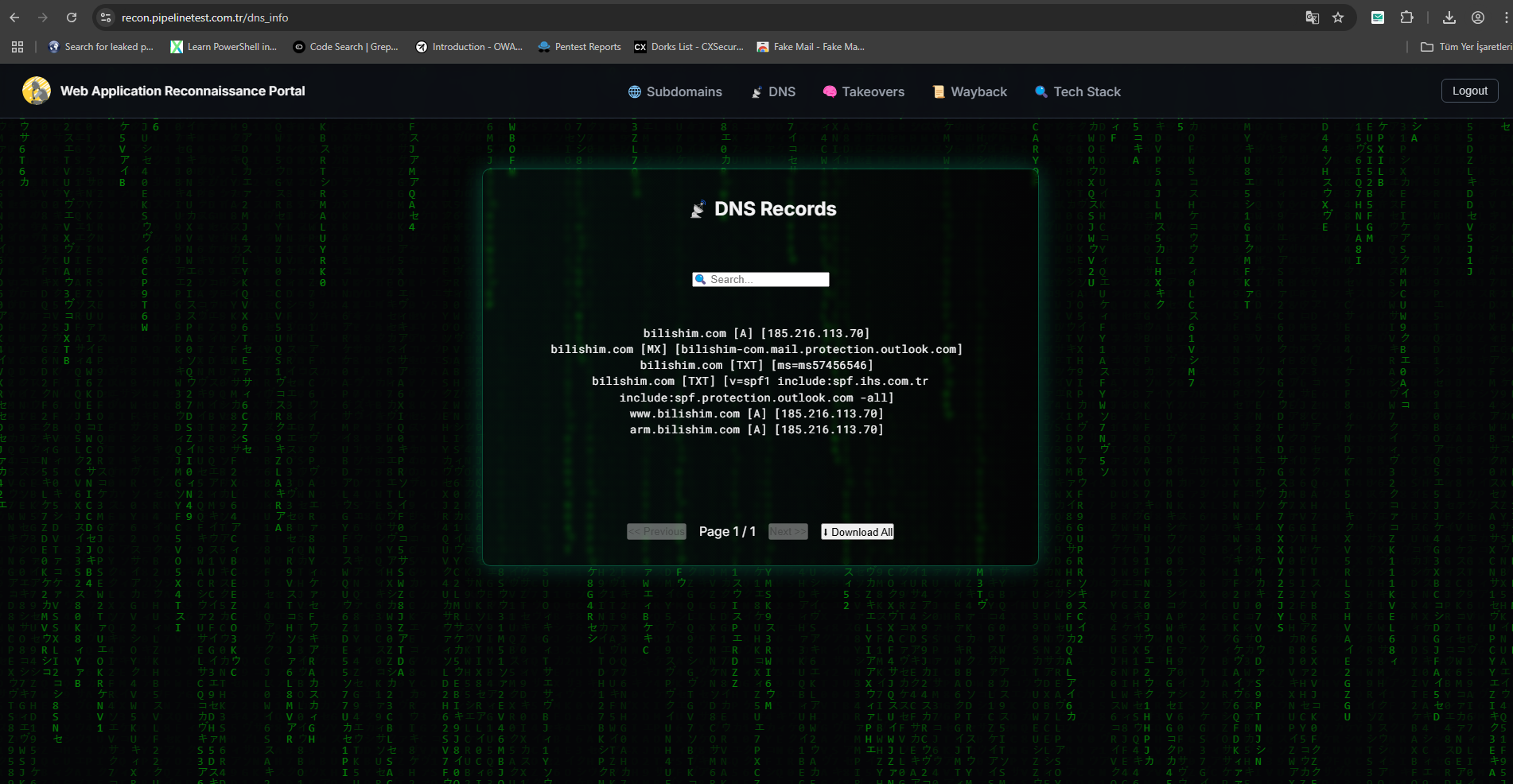Viewport: 1513px width, 784px height.
Task: Open the apps grid in bookmarks bar
Action: point(18,47)
